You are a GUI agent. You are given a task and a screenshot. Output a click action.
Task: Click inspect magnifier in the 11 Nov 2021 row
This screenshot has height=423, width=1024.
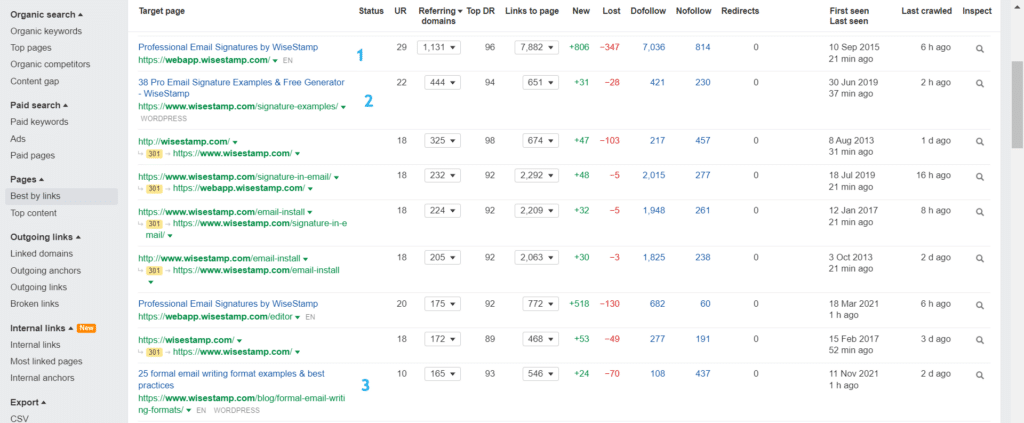tap(980, 375)
